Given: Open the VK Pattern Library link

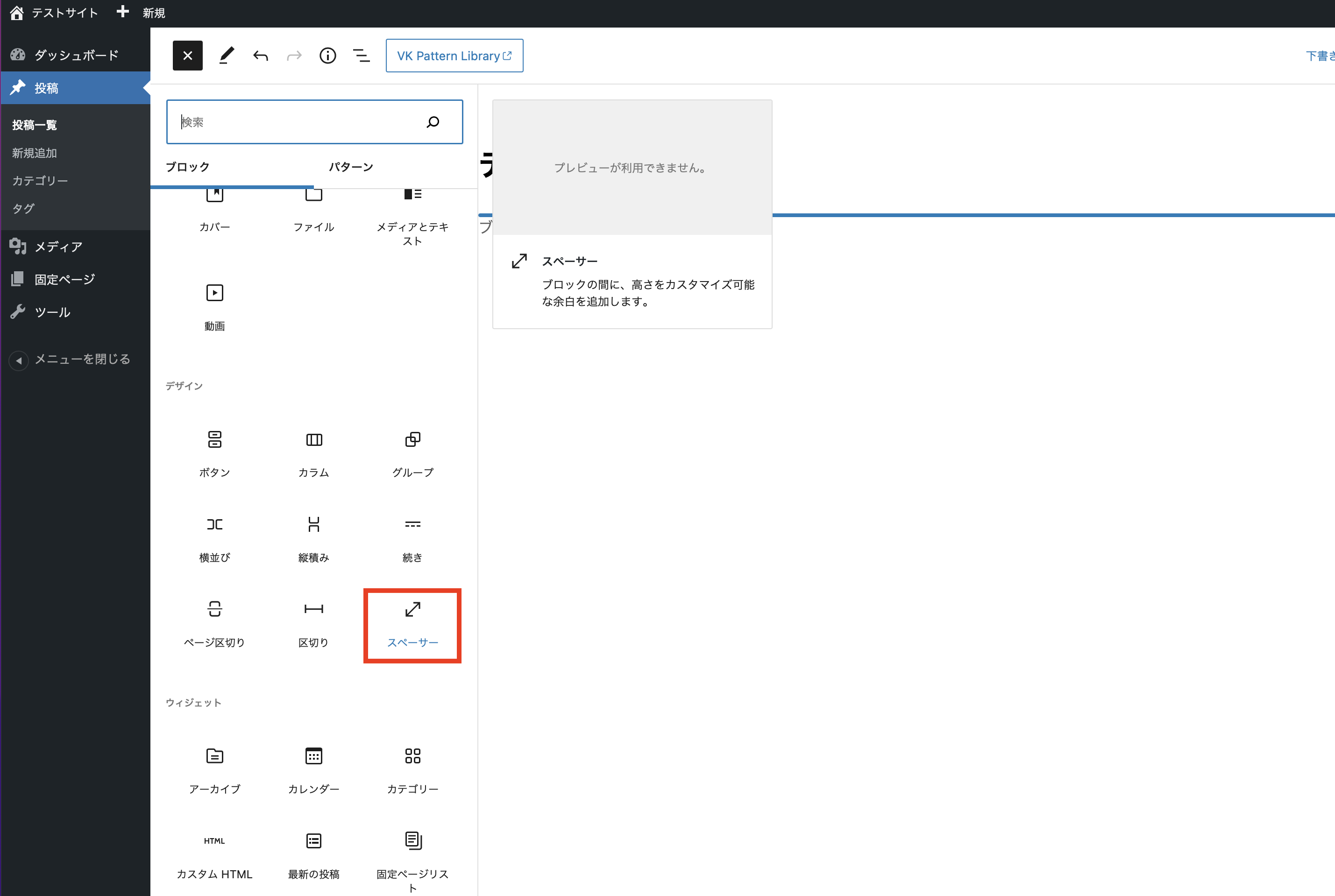Looking at the screenshot, I should coord(454,56).
